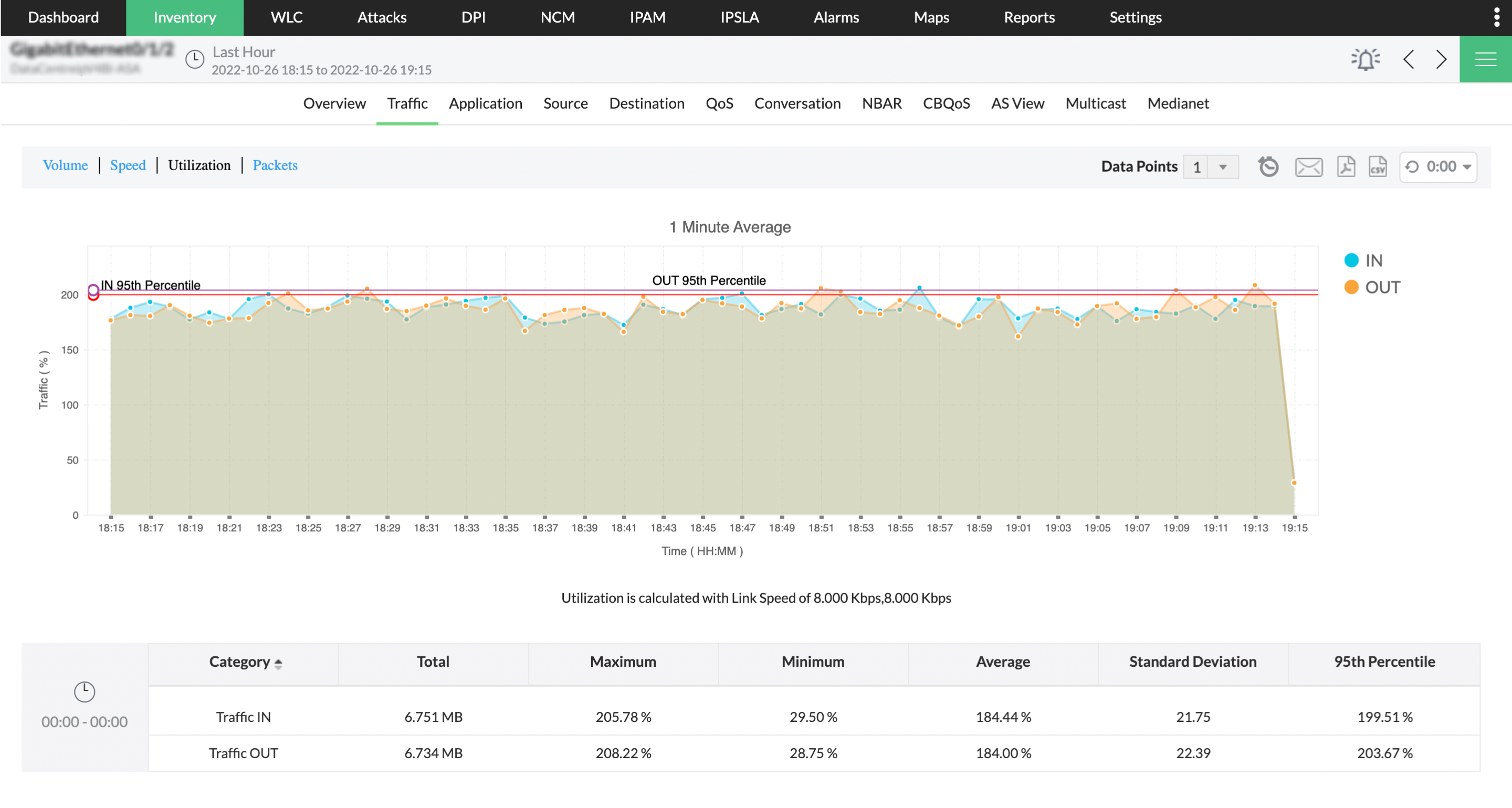
Task: Open the green hamburger menu
Action: point(1485,59)
